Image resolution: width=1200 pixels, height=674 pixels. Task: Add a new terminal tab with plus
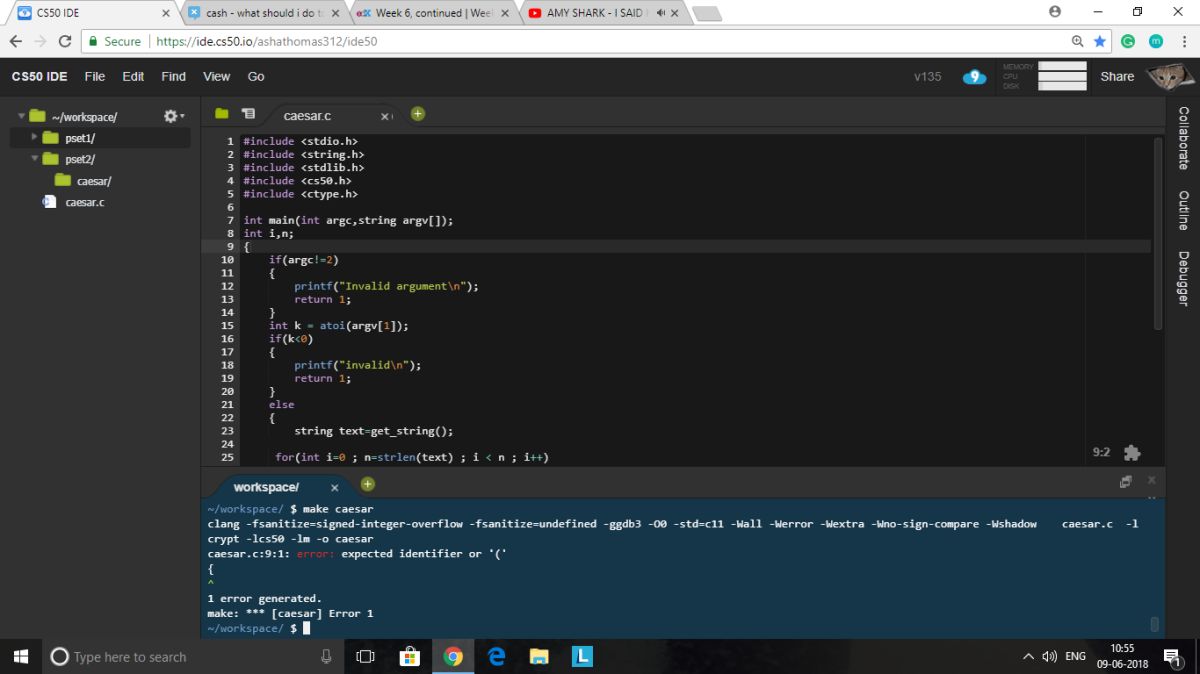[367, 485]
